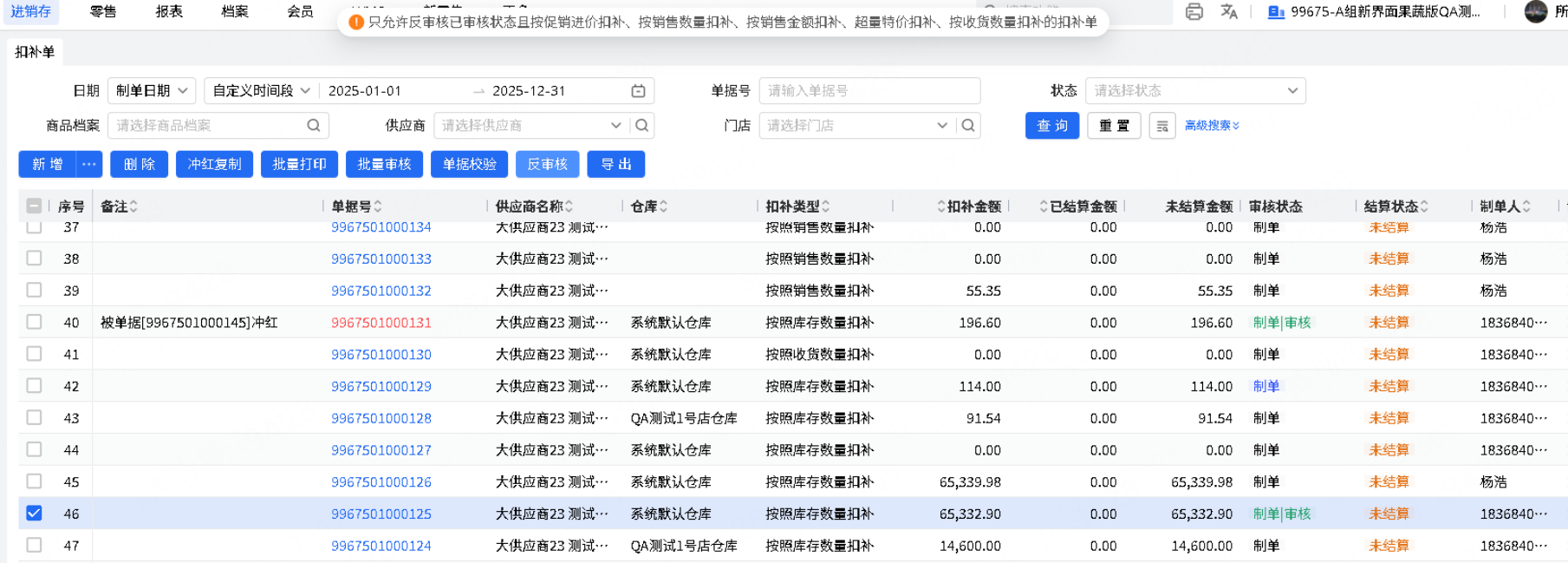
Task: Click search icon next to 门店 field
Action: pyautogui.click(x=968, y=126)
